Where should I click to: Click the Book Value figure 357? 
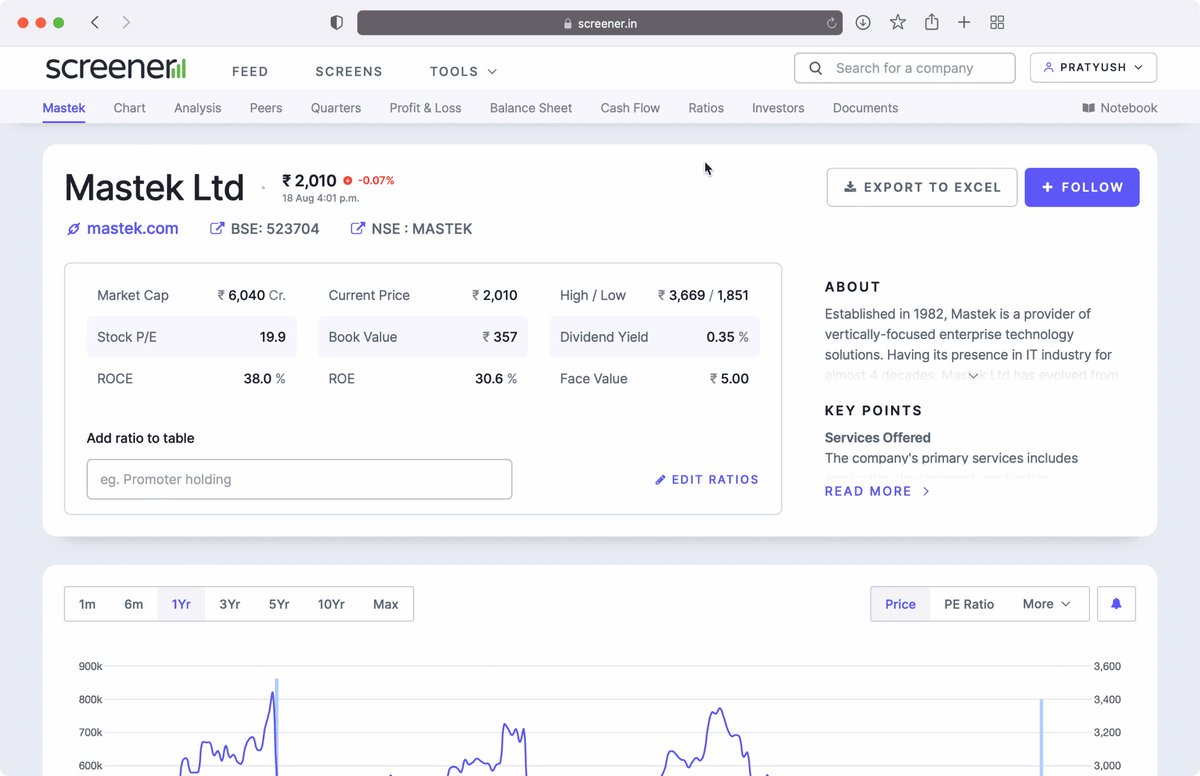coord(500,337)
